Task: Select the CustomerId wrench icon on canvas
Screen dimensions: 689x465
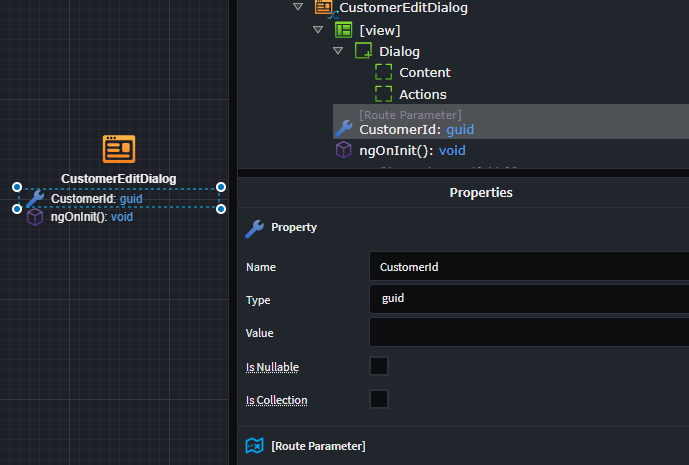Action: point(35,199)
